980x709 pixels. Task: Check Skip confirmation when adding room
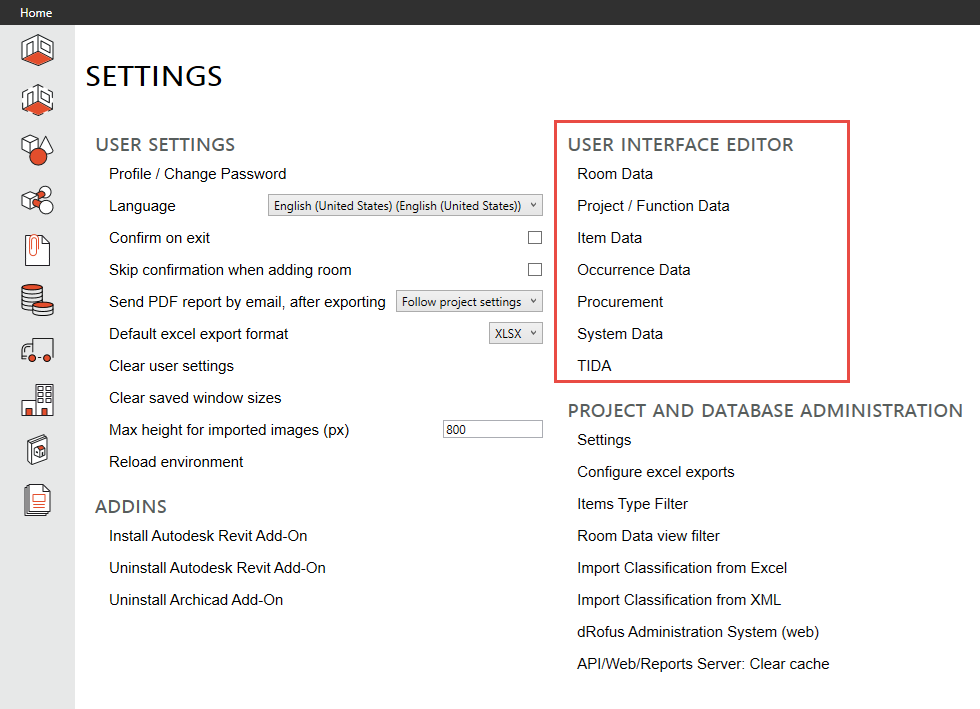pos(535,269)
